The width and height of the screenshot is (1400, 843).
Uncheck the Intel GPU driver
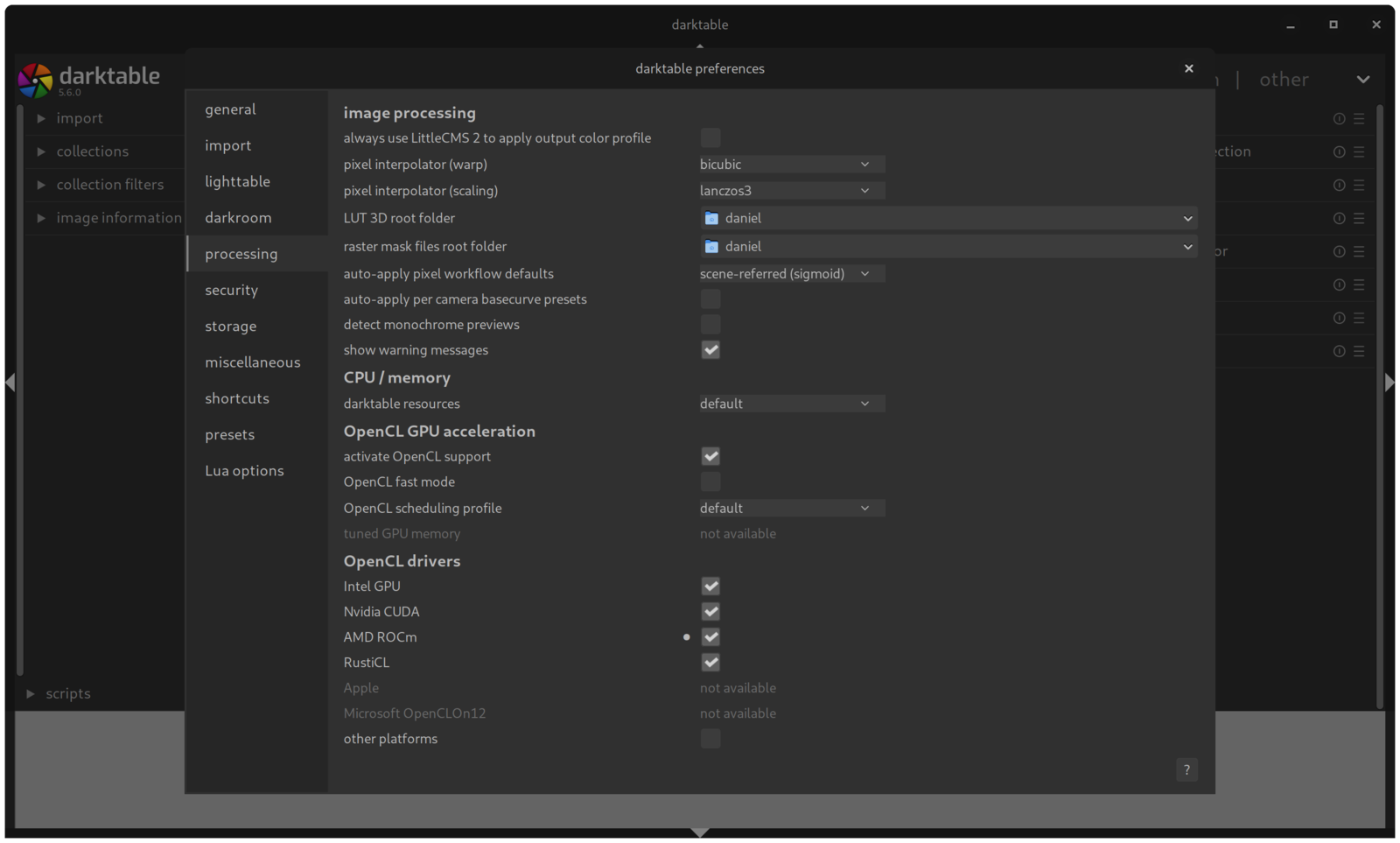(x=710, y=587)
